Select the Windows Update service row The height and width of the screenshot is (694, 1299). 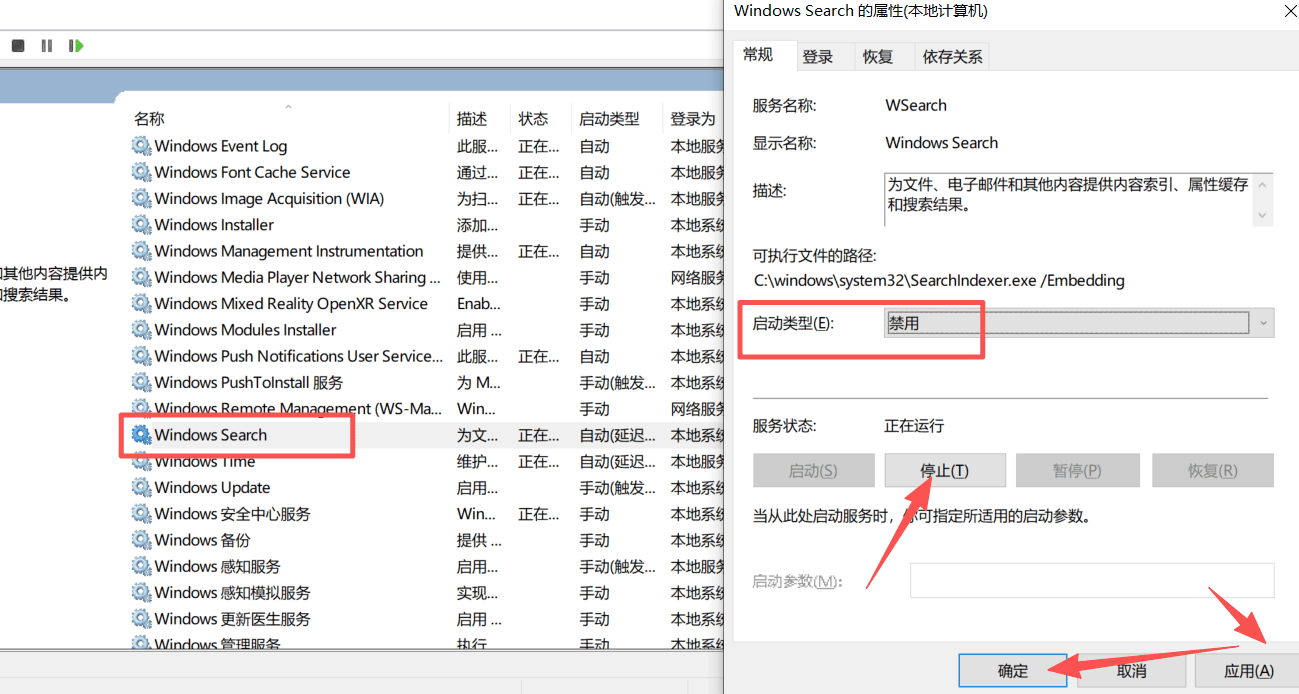point(427,487)
